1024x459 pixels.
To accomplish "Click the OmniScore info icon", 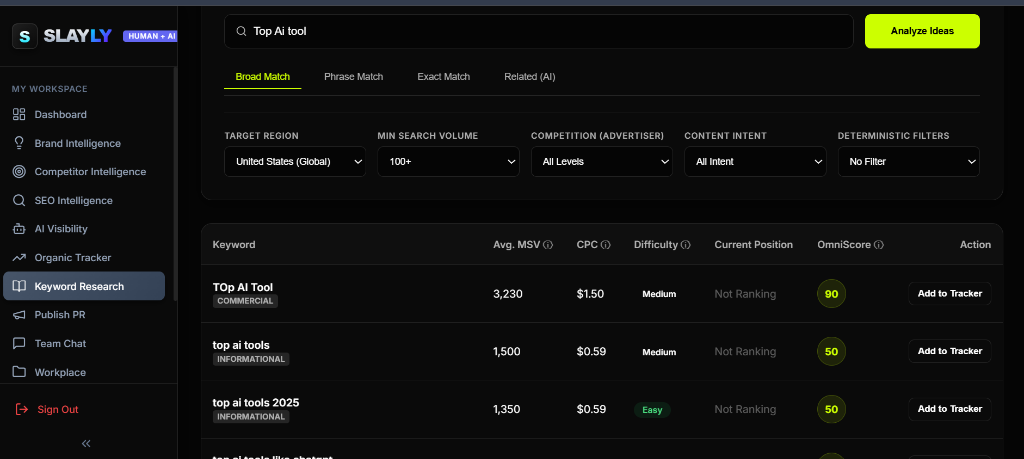I will (x=879, y=245).
